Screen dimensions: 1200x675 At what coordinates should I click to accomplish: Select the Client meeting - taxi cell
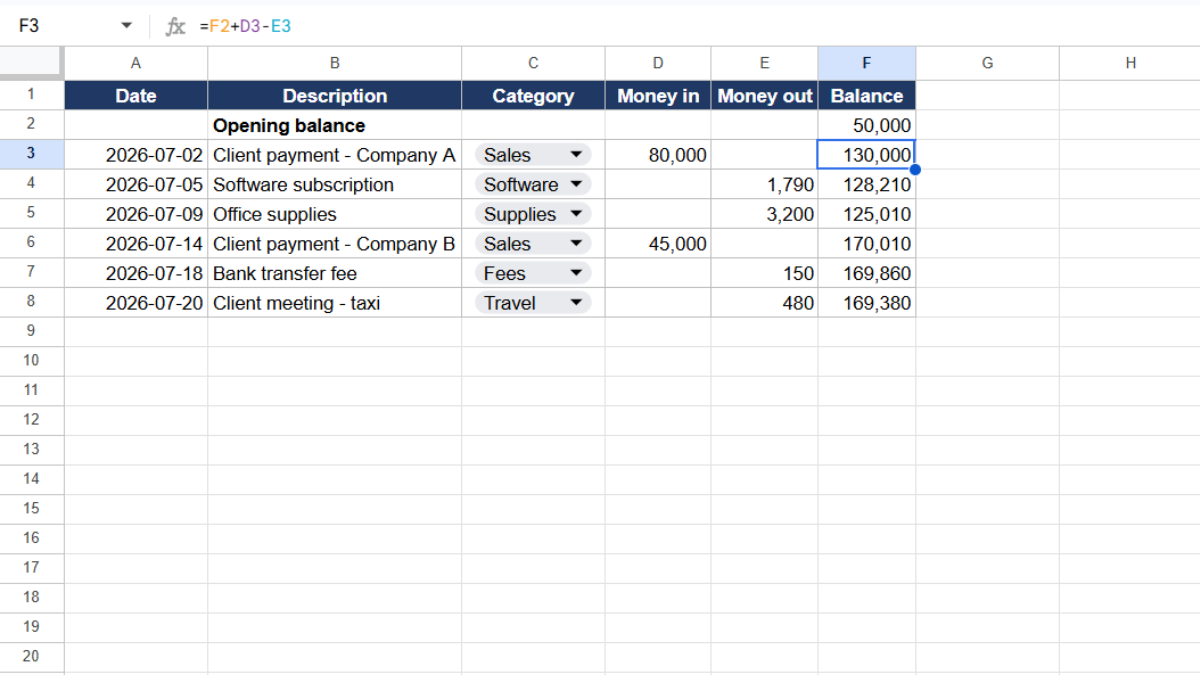click(334, 303)
